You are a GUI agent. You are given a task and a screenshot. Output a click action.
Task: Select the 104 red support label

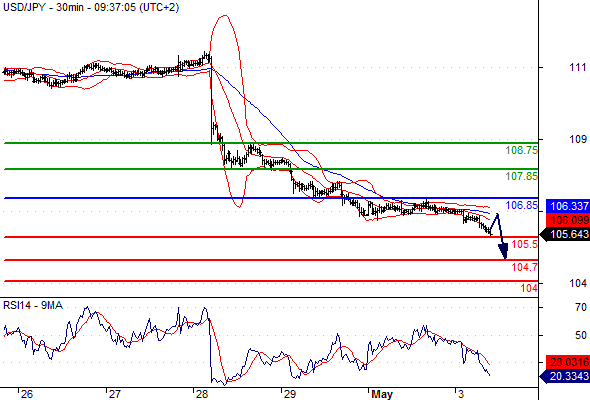(x=529, y=288)
